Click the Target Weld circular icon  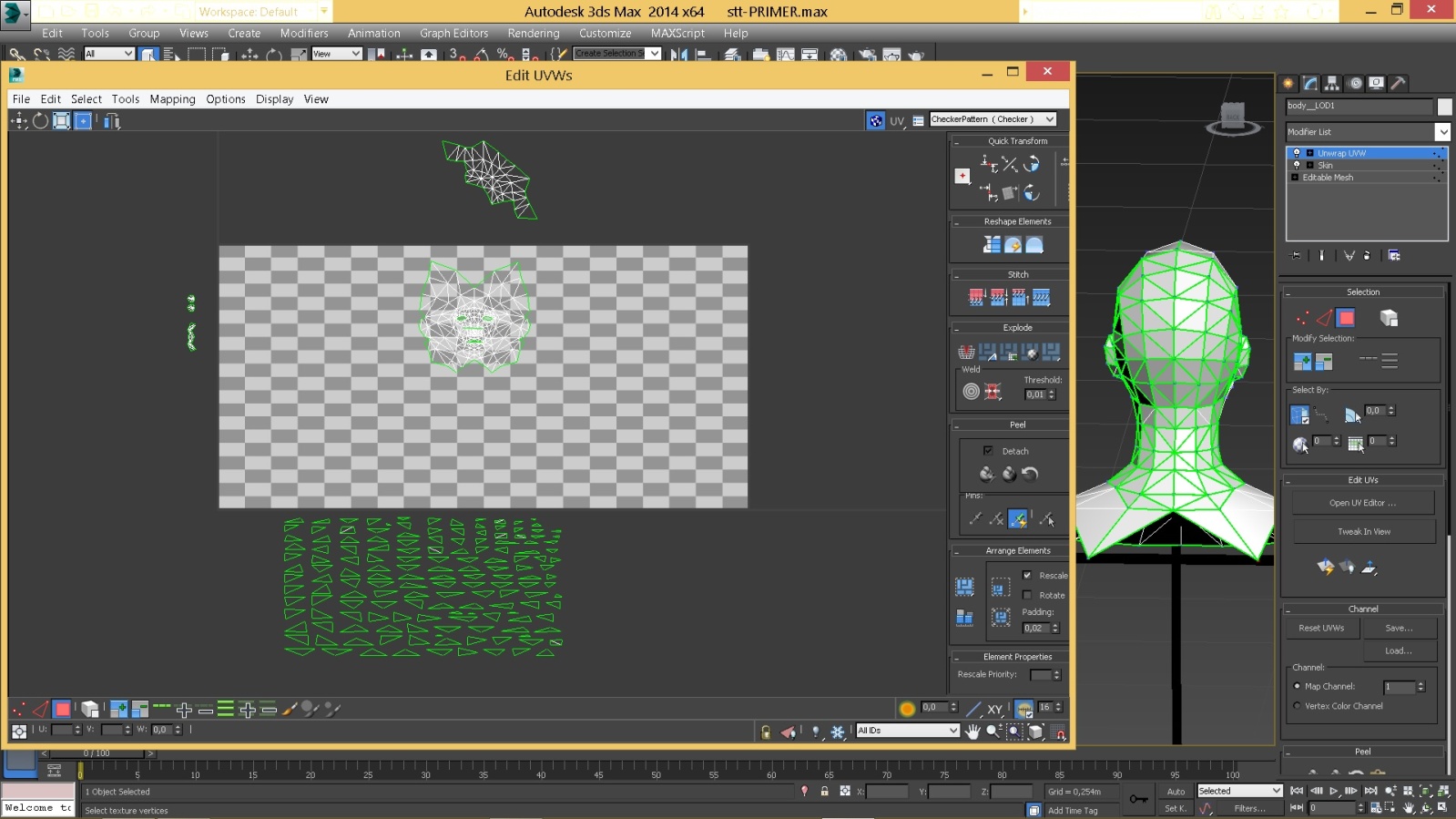coord(971,391)
